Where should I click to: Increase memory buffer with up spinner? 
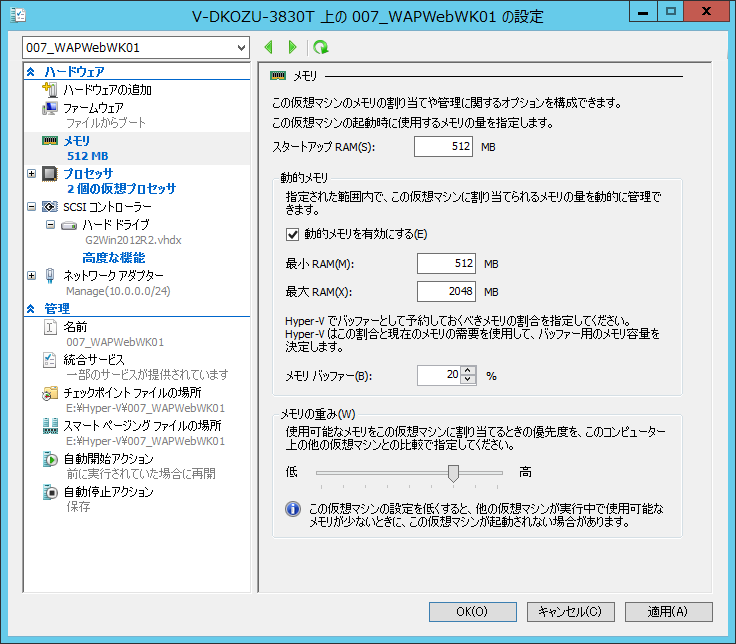click(x=468, y=371)
